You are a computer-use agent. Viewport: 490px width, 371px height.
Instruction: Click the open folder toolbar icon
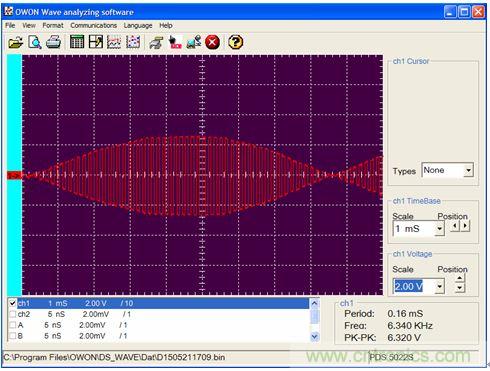point(15,43)
